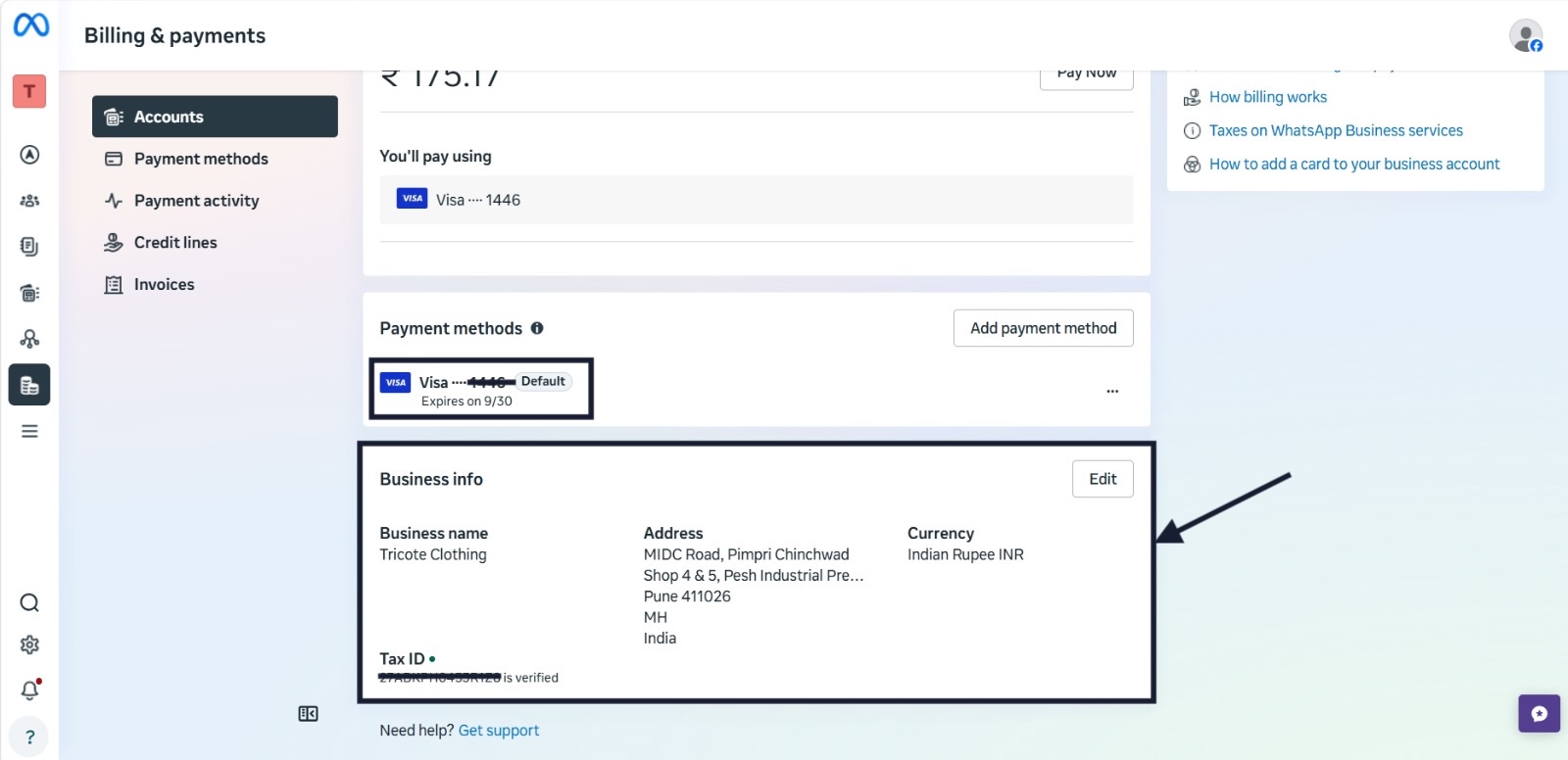Open the Invoices section
The image size is (1568, 760).
tap(164, 285)
